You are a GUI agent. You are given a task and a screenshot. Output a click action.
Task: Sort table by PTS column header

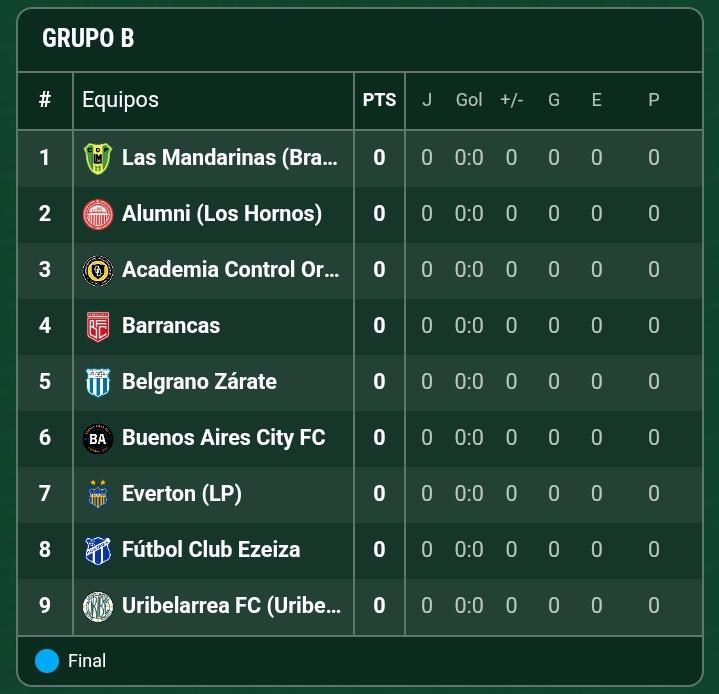(379, 100)
